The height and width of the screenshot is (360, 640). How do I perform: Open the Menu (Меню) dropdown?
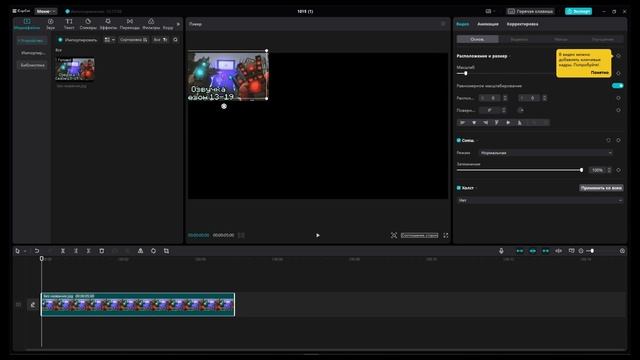click(x=45, y=11)
